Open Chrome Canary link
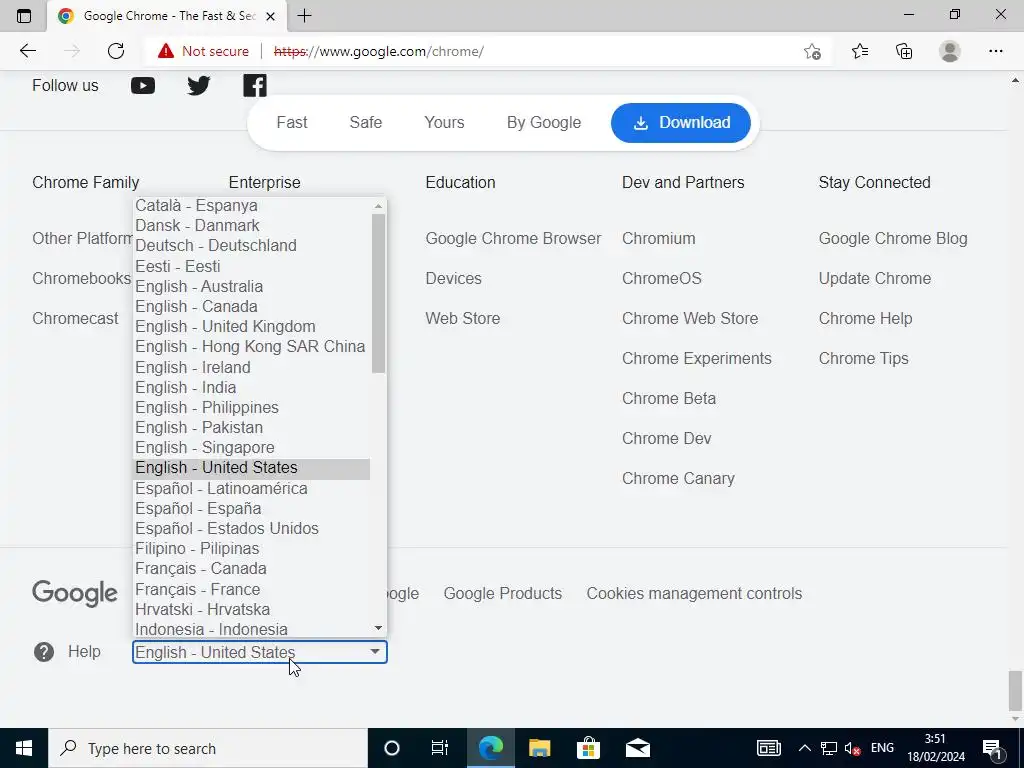Image resolution: width=1024 pixels, height=768 pixels. pos(678,478)
